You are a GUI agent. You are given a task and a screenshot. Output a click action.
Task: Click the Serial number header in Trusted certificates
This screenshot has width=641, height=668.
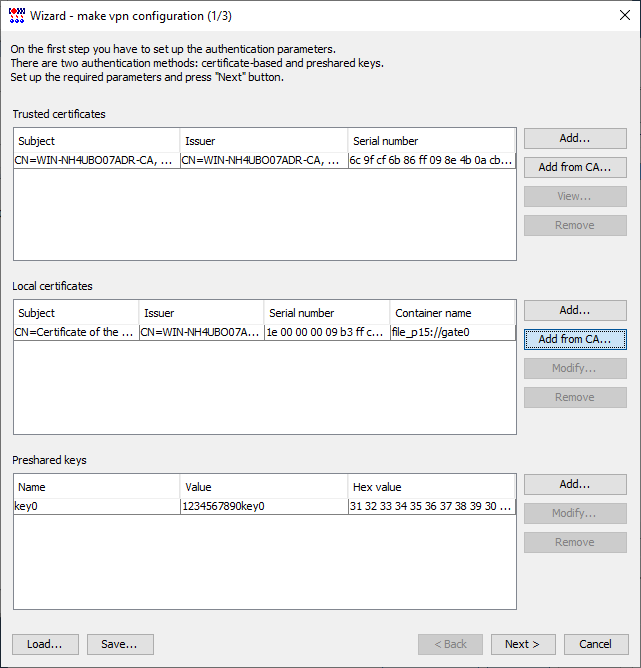tap(431, 141)
